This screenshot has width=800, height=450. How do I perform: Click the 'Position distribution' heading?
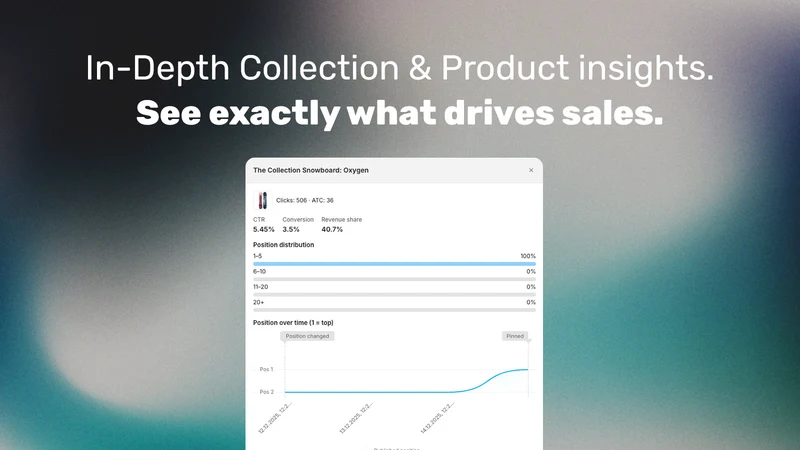(284, 245)
